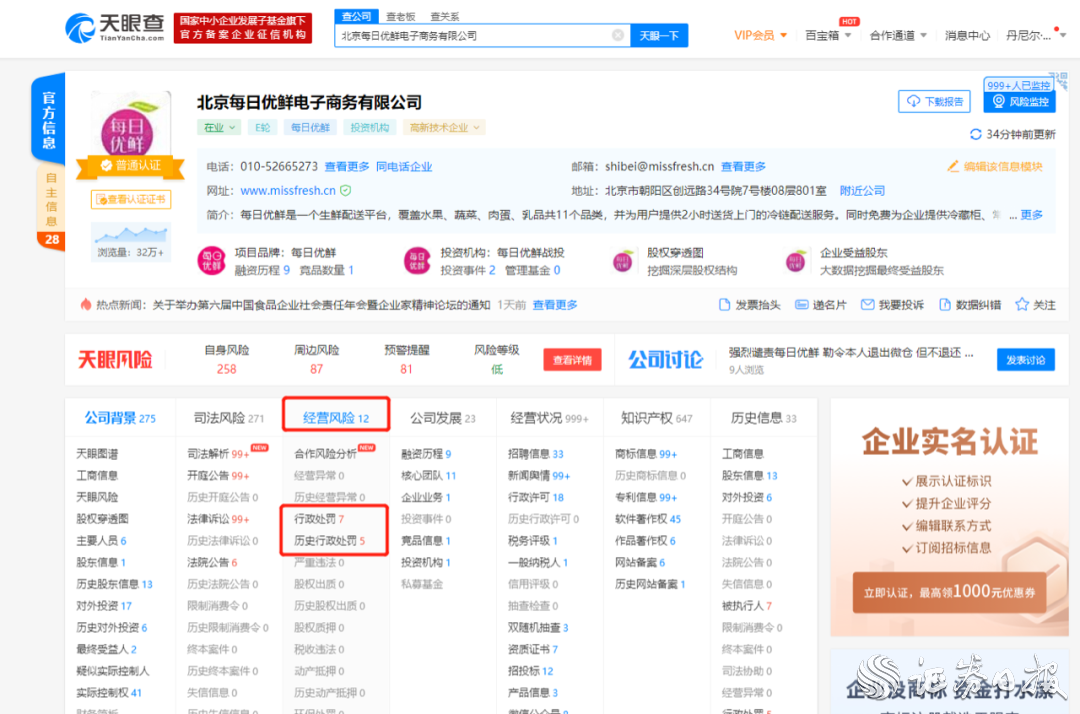Open the 股权穿透图 equity chart icon
Screen dimensions: 1080x714
626,262
